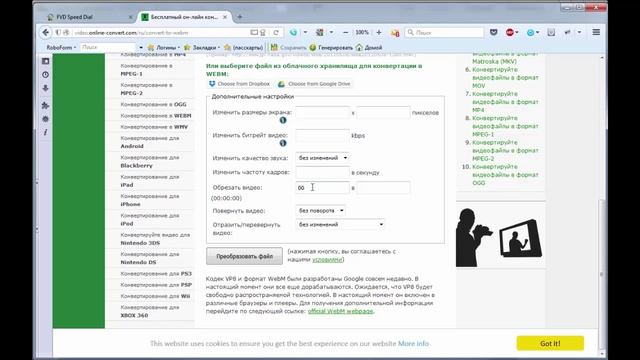The width and height of the screenshot is (640, 360).
Task: Open conversion for iPad link
Action: pos(150,181)
